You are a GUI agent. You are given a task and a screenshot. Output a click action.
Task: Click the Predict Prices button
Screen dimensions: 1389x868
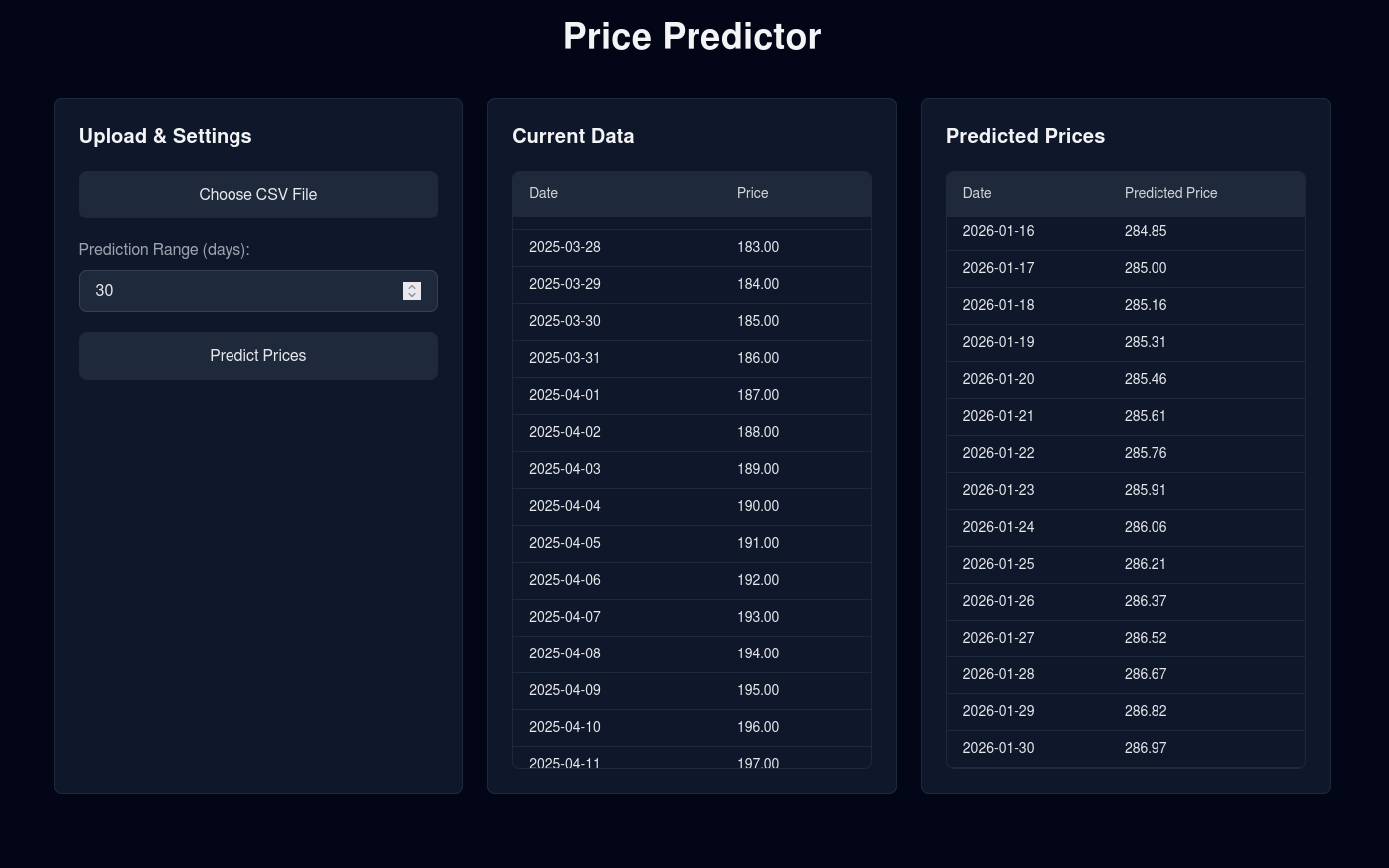coord(257,355)
